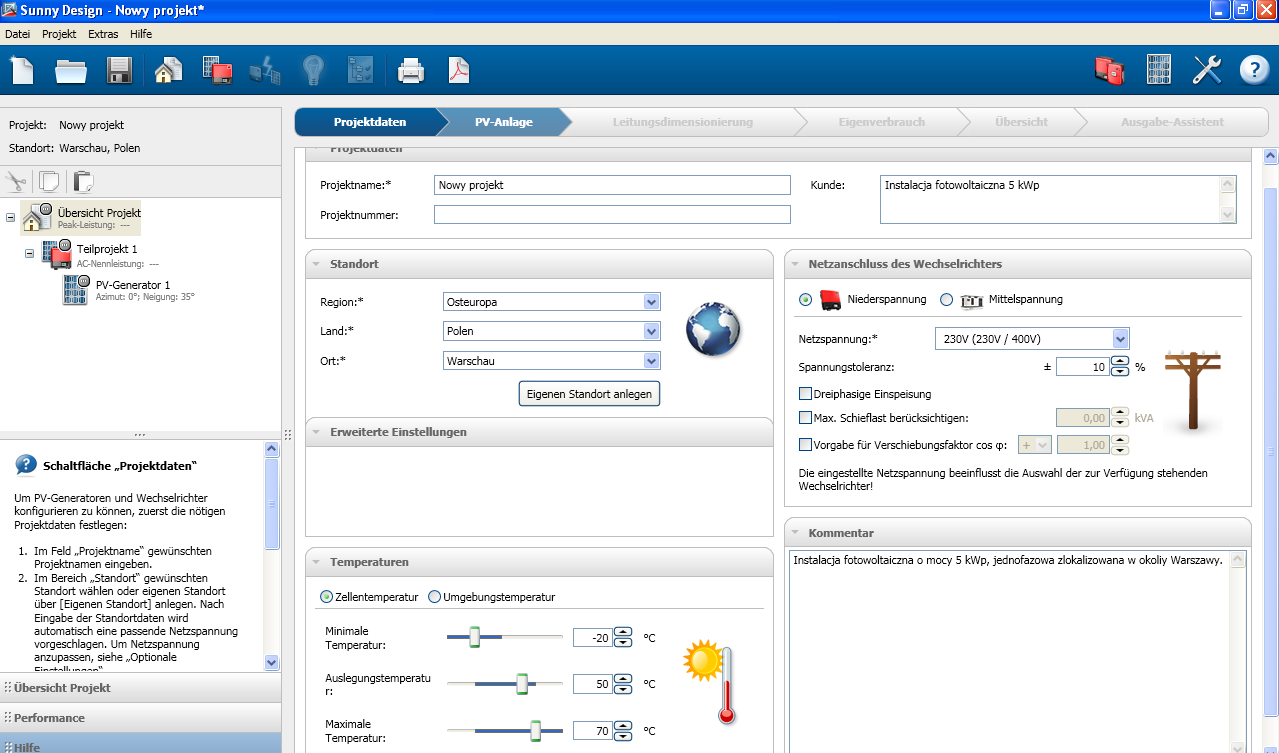Open the Region dropdown
The height and width of the screenshot is (753, 1279).
(652, 302)
